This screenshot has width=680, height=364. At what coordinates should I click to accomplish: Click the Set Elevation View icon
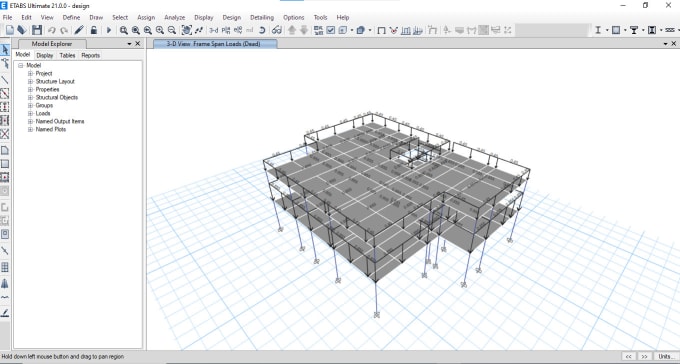[x=238, y=30]
